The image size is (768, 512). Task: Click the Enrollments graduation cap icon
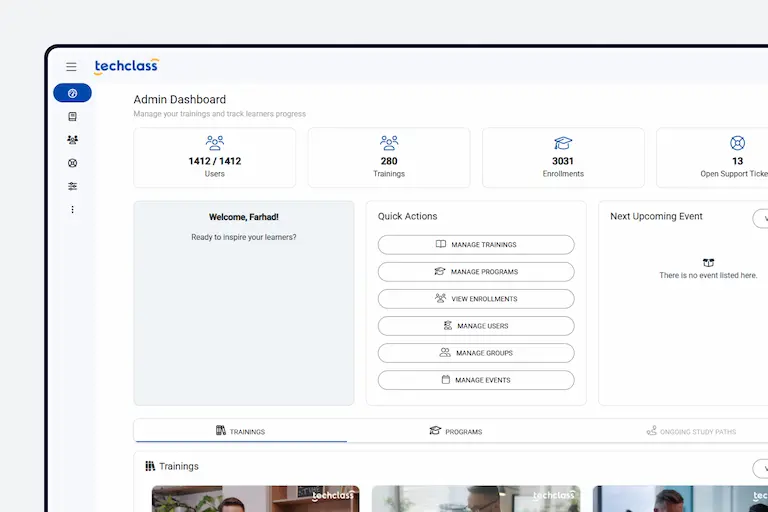coord(563,143)
